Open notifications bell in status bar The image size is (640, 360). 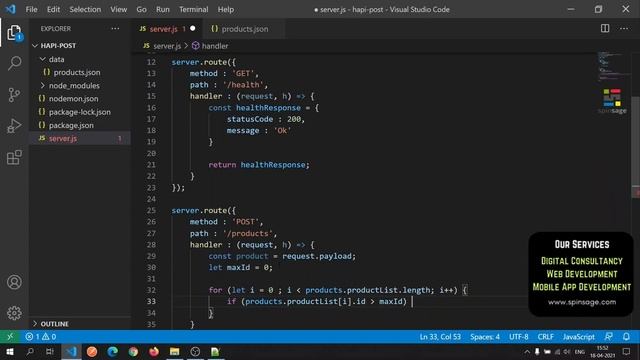pos(626,337)
